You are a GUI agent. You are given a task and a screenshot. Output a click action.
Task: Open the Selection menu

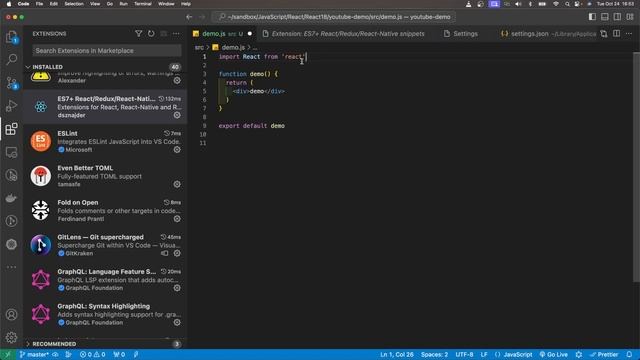74,4
